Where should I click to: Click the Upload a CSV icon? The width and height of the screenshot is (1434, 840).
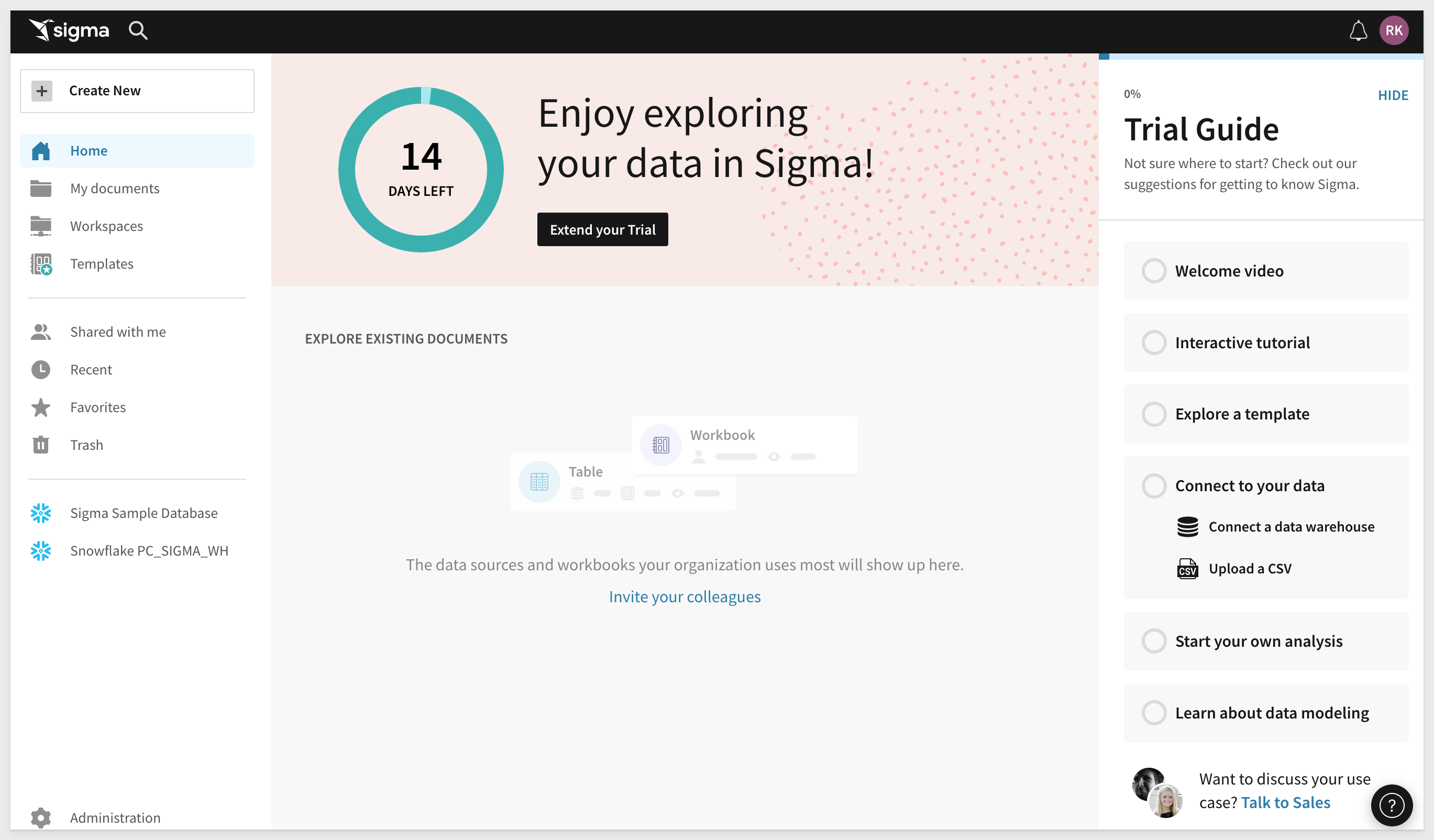pos(1187,569)
